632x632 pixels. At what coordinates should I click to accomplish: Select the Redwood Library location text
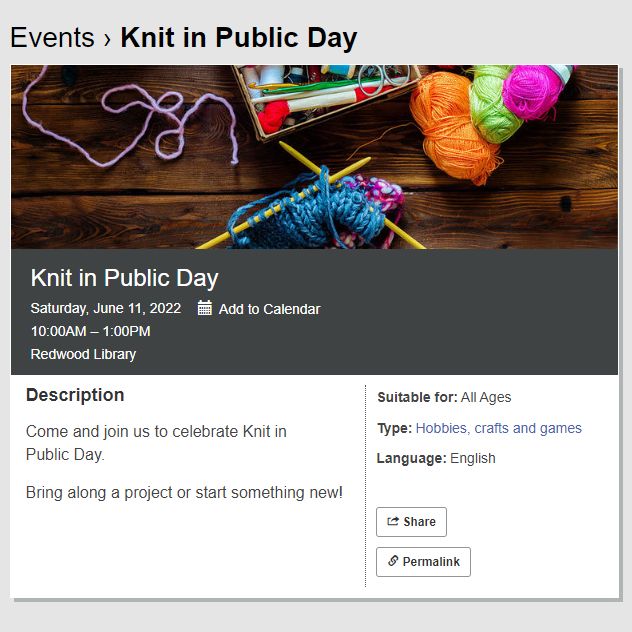click(x=83, y=354)
